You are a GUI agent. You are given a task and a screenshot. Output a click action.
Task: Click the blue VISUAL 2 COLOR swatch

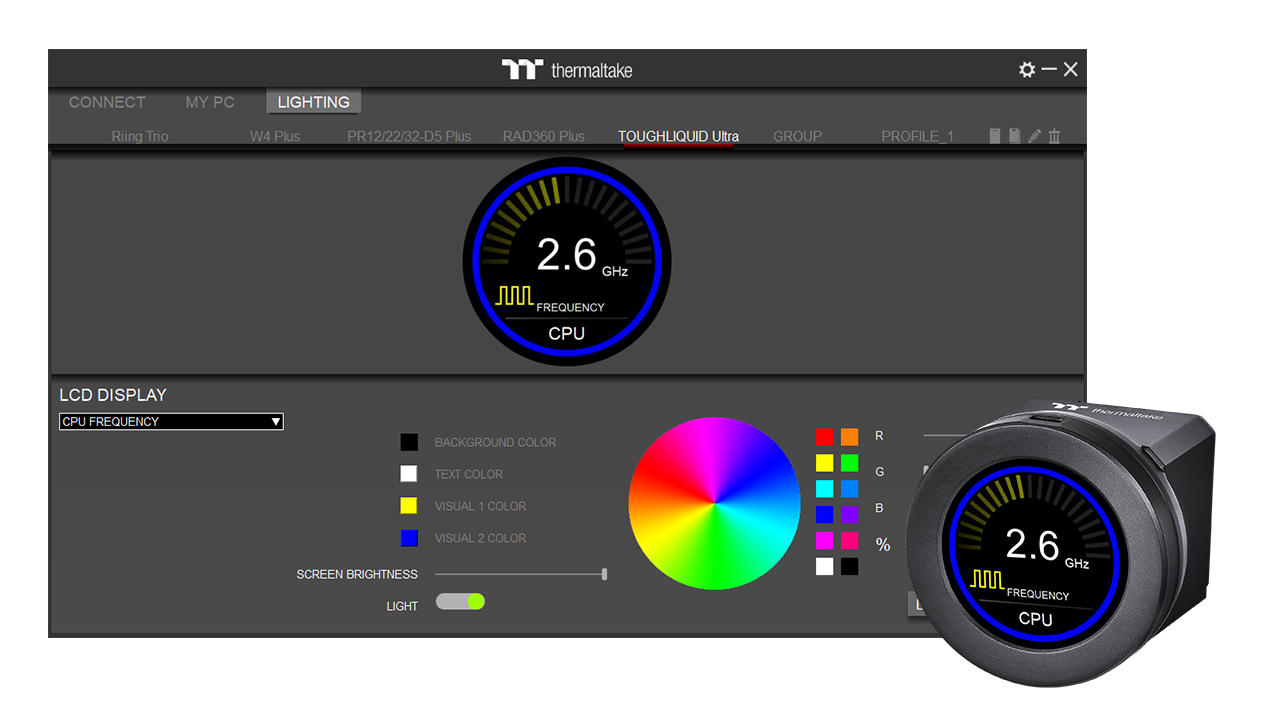(409, 538)
